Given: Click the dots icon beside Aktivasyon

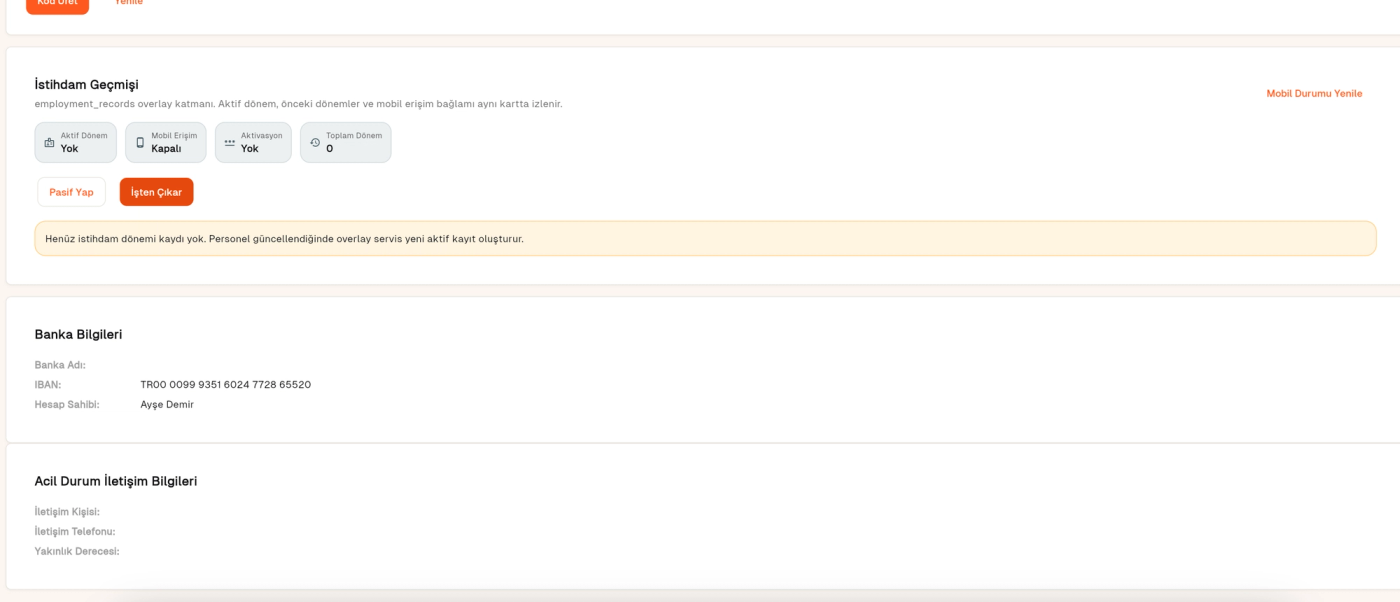Looking at the screenshot, I should [230, 143].
